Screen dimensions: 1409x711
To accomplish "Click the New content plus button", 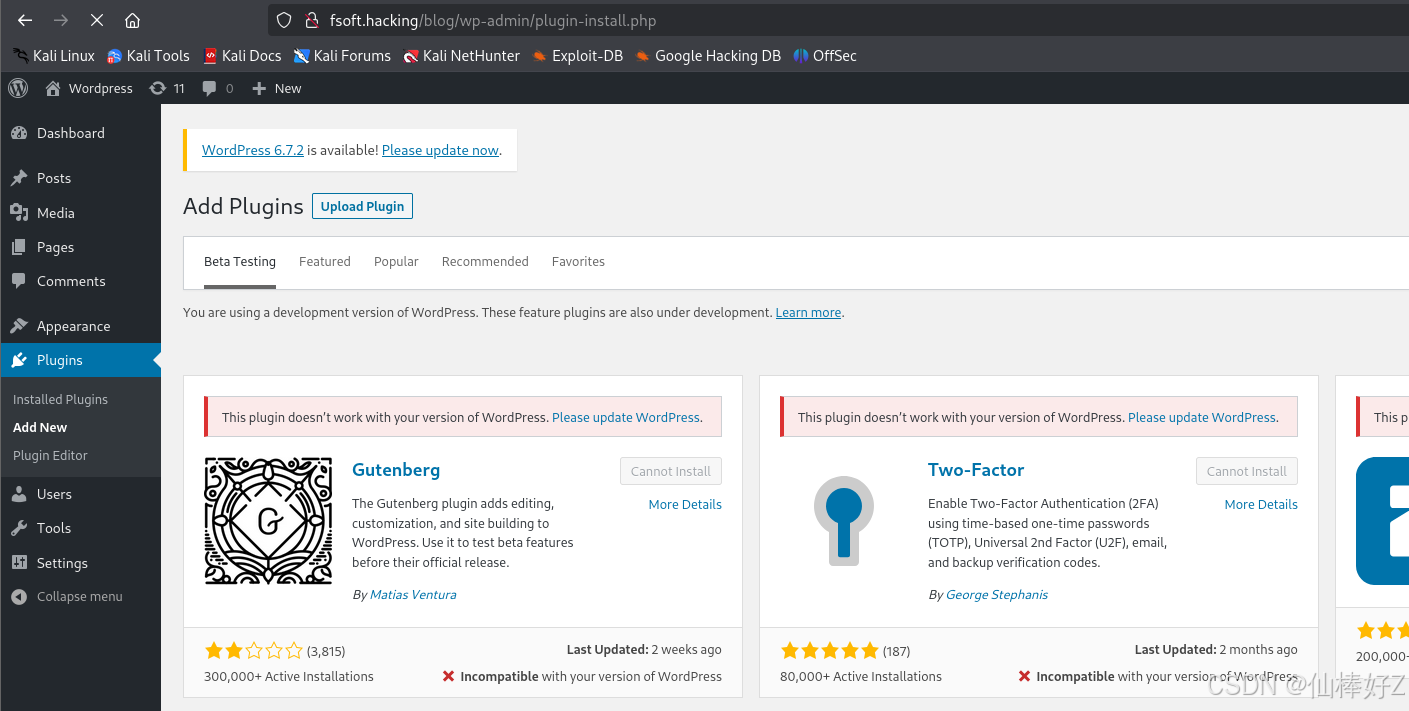I will point(277,88).
